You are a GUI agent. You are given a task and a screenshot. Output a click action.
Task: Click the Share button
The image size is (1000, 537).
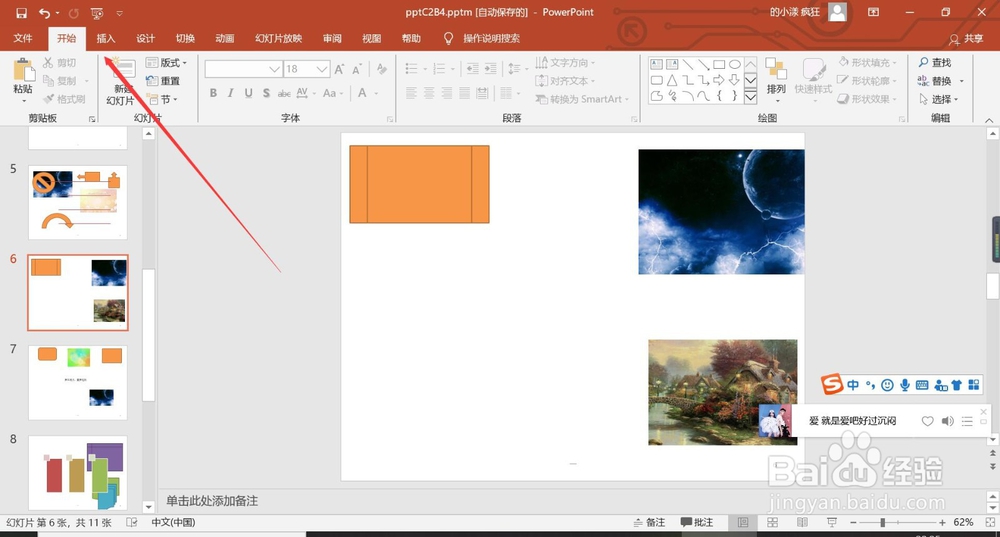[x=966, y=39]
